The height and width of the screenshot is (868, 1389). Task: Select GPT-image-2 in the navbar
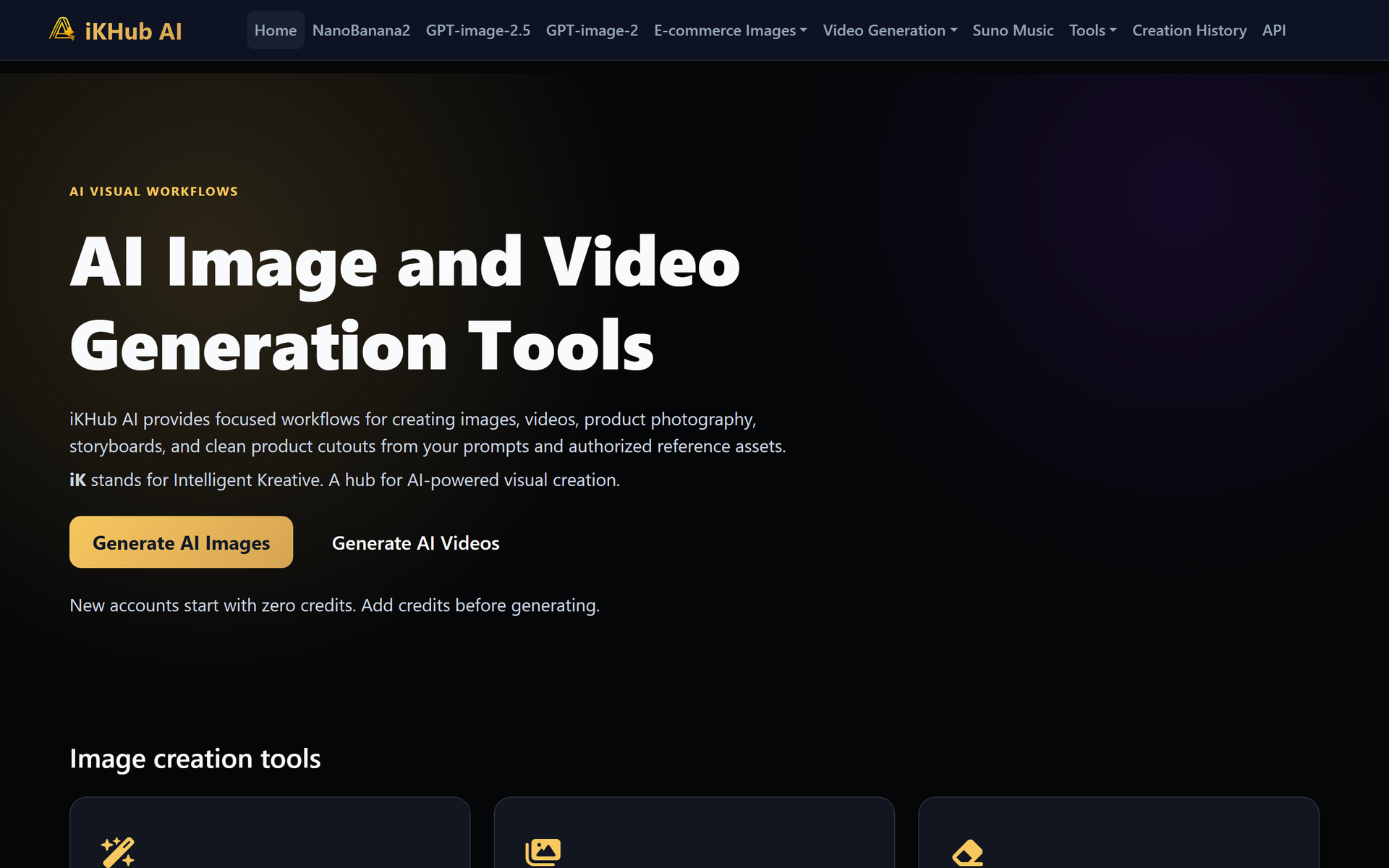(x=592, y=30)
